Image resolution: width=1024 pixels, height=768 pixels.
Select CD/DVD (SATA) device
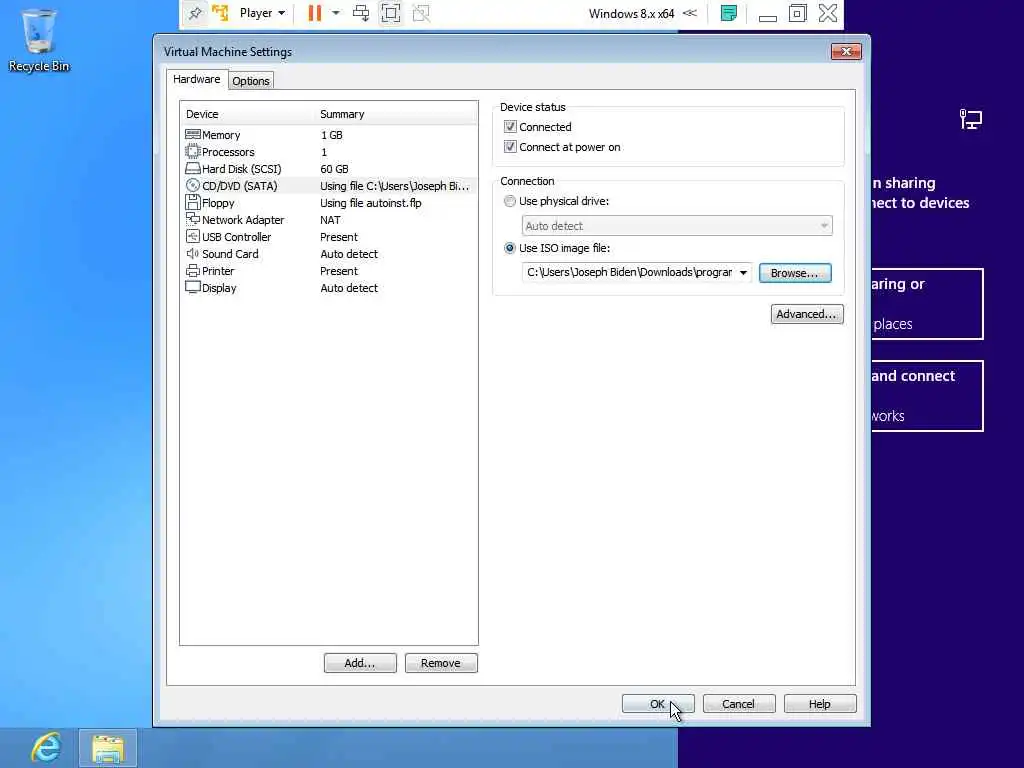click(328, 186)
